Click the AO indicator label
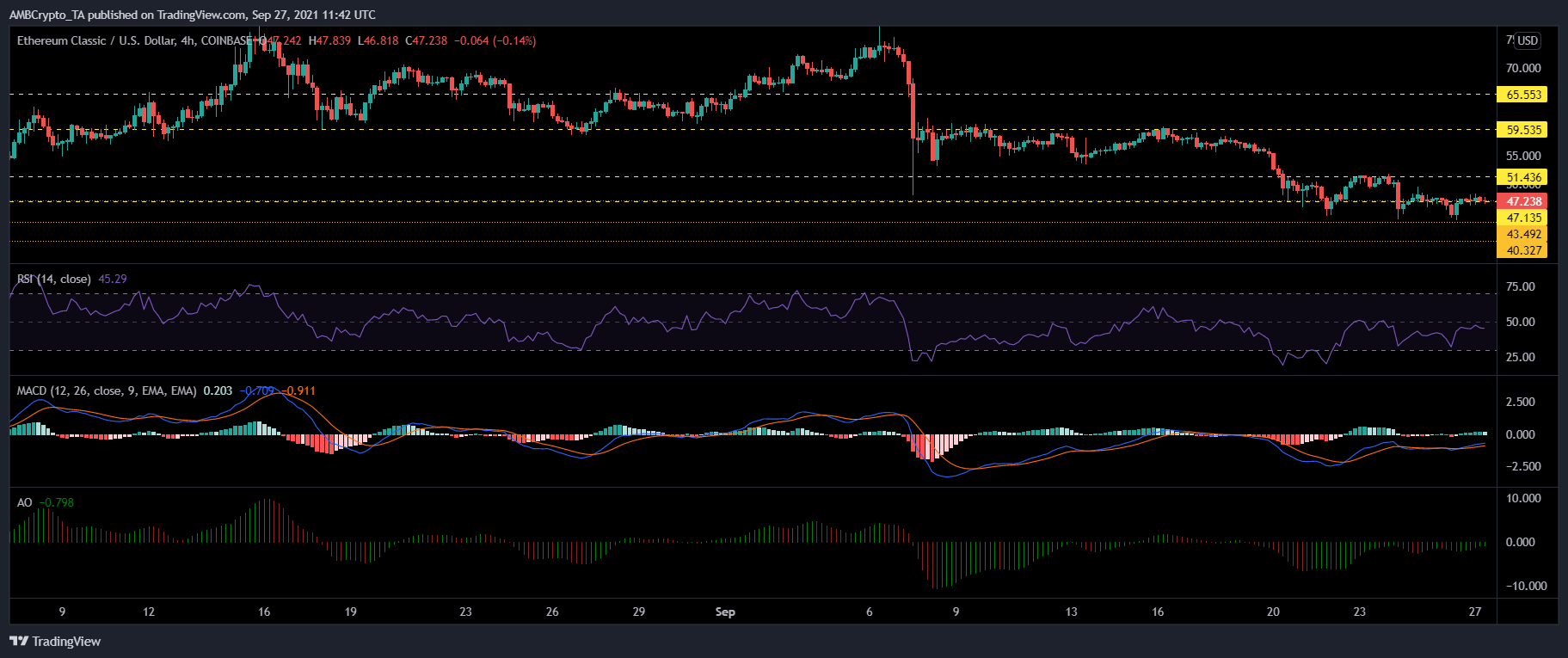Image resolution: width=1568 pixels, height=658 pixels. click(x=25, y=502)
